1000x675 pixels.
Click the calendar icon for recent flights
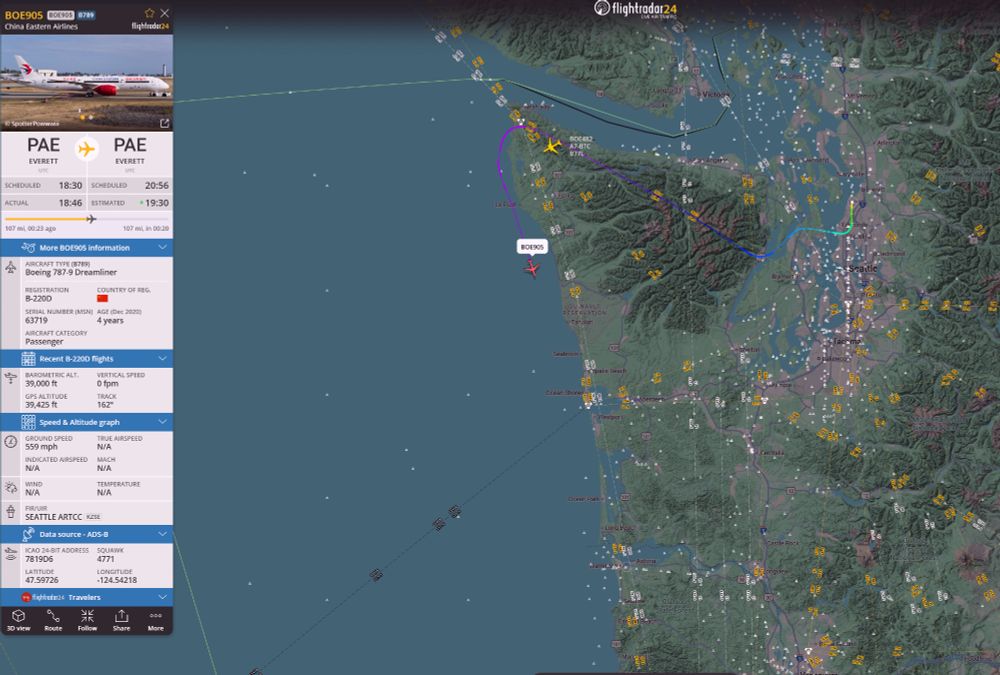point(29,359)
